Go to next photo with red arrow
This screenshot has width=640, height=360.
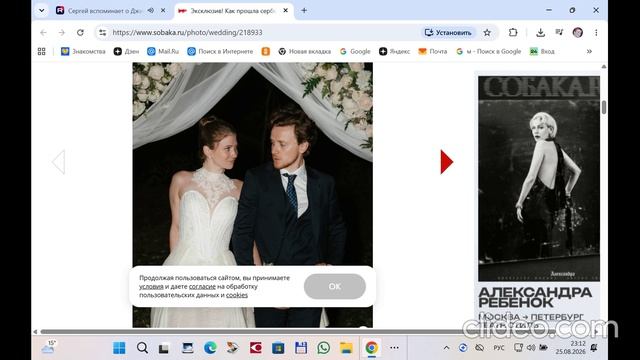point(447,162)
